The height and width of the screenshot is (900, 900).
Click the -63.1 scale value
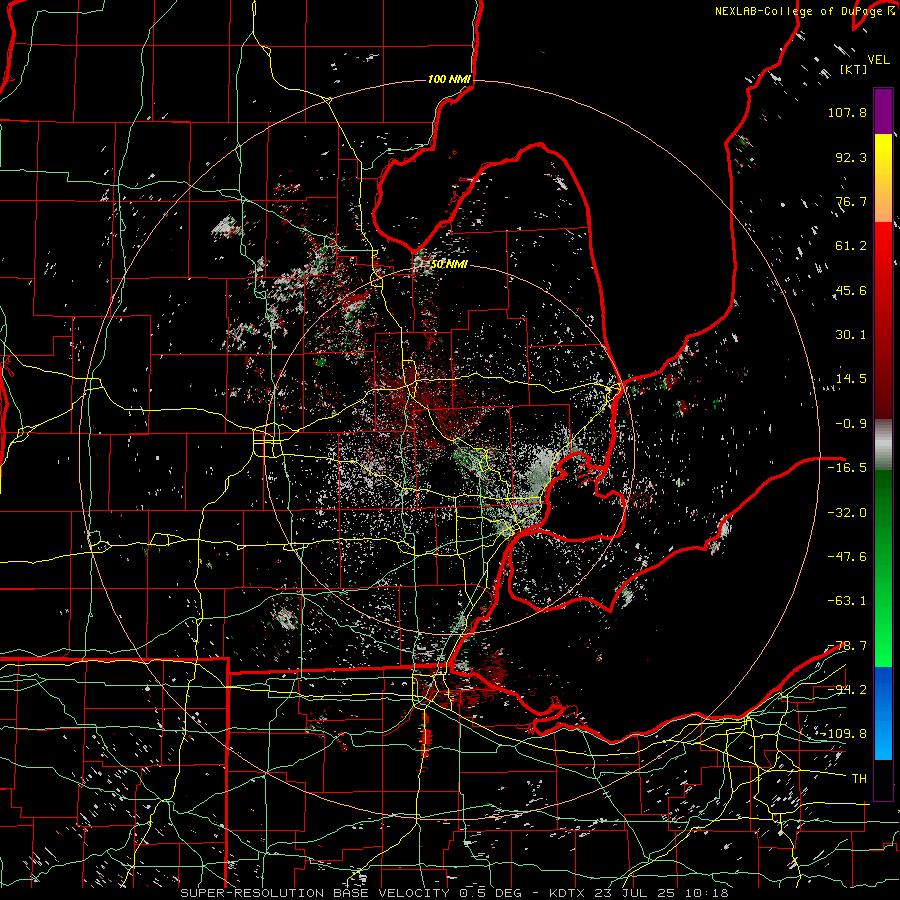pyautogui.click(x=847, y=601)
